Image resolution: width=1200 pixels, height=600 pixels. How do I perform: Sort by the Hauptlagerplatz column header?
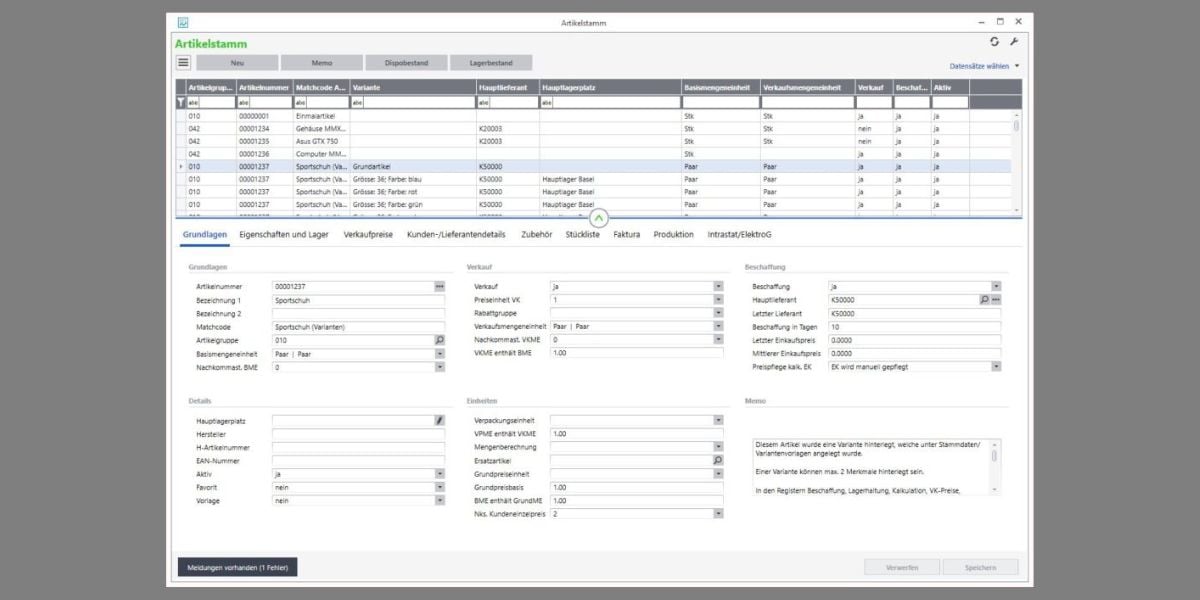(x=610, y=88)
